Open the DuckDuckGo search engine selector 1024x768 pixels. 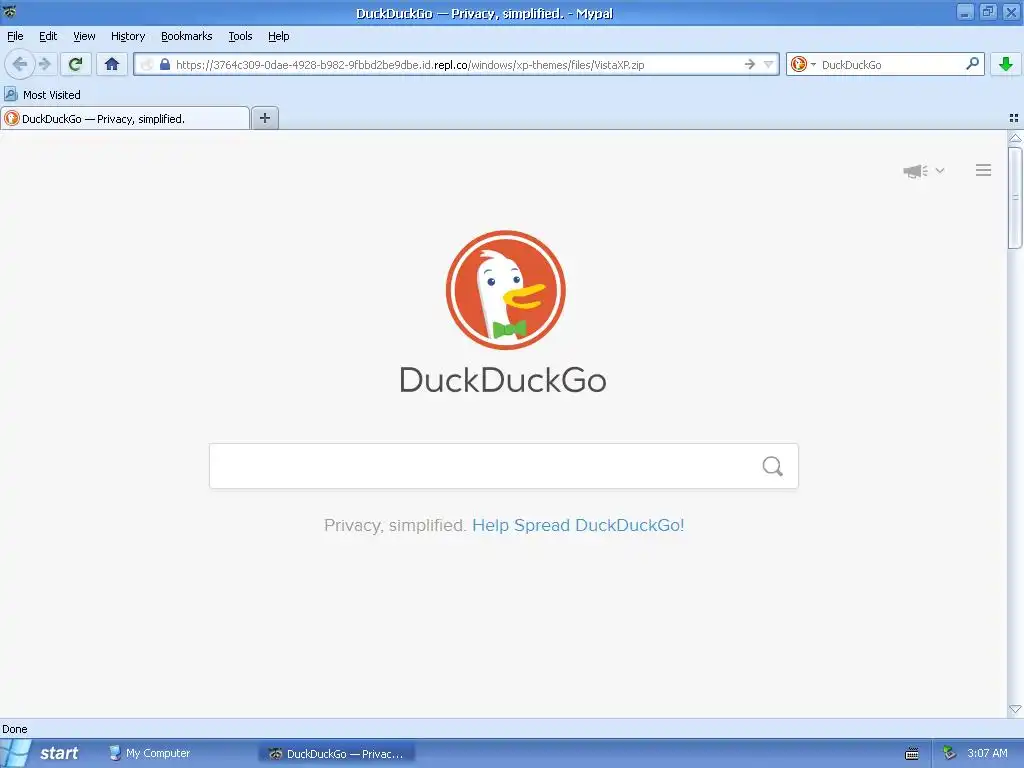coord(803,64)
